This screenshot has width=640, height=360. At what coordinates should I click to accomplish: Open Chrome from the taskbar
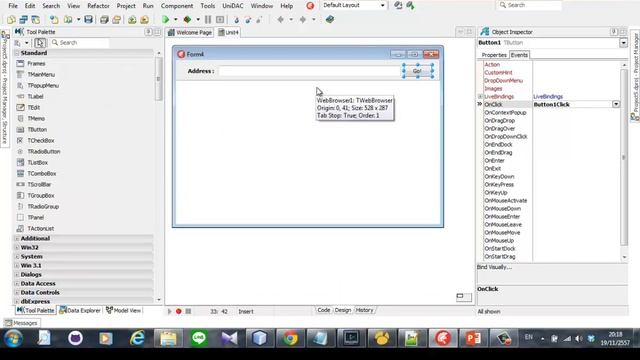pos(290,338)
